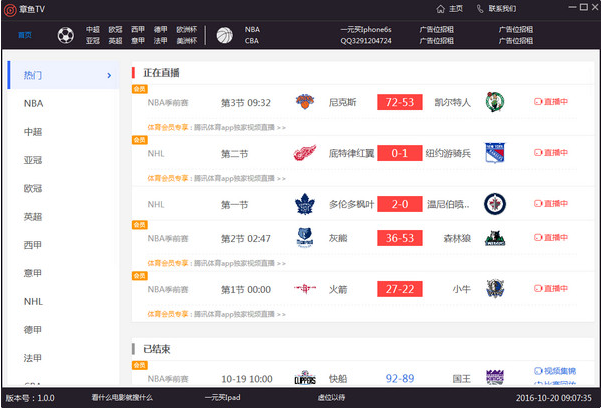This screenshot has width=601, height=408.
Task: Click the Celtics team logo
Action: tap(495, 102)
